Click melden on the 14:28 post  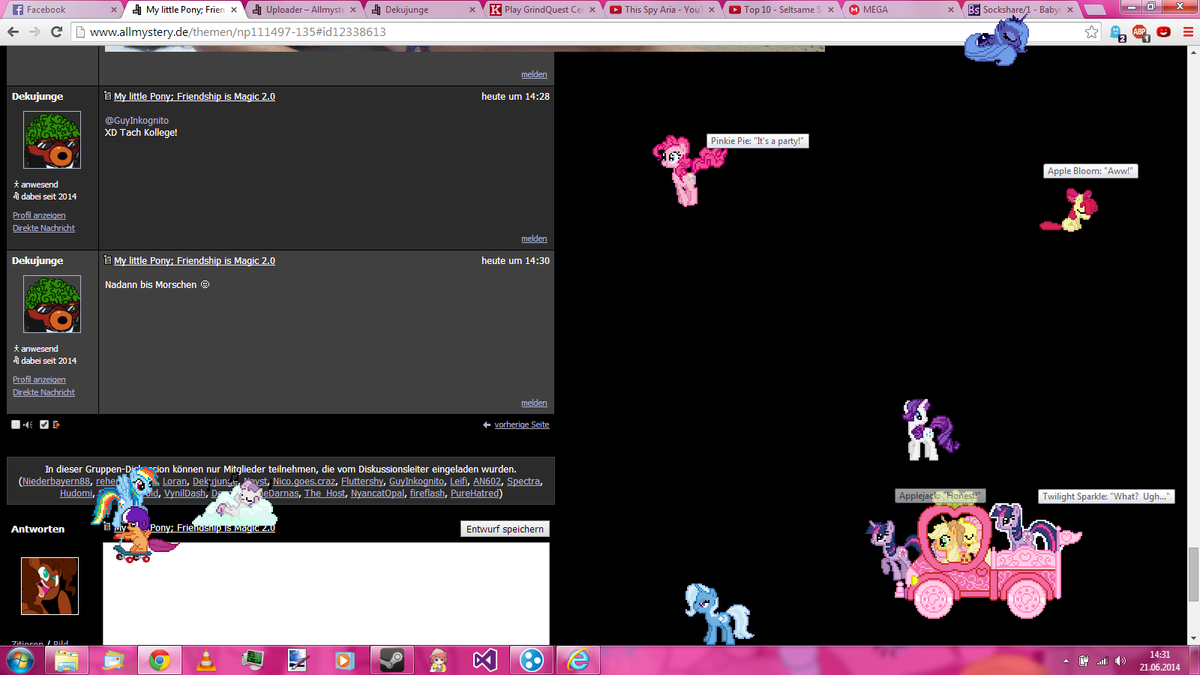534,239
